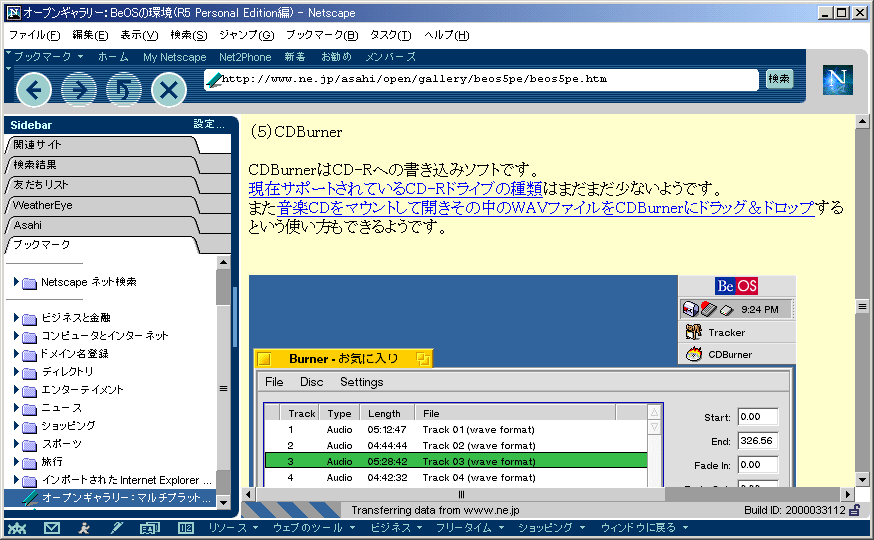874x540 pixels.
Task: Open the Navigator icon in the bottom taskbar
Action: tap(17, 528)
